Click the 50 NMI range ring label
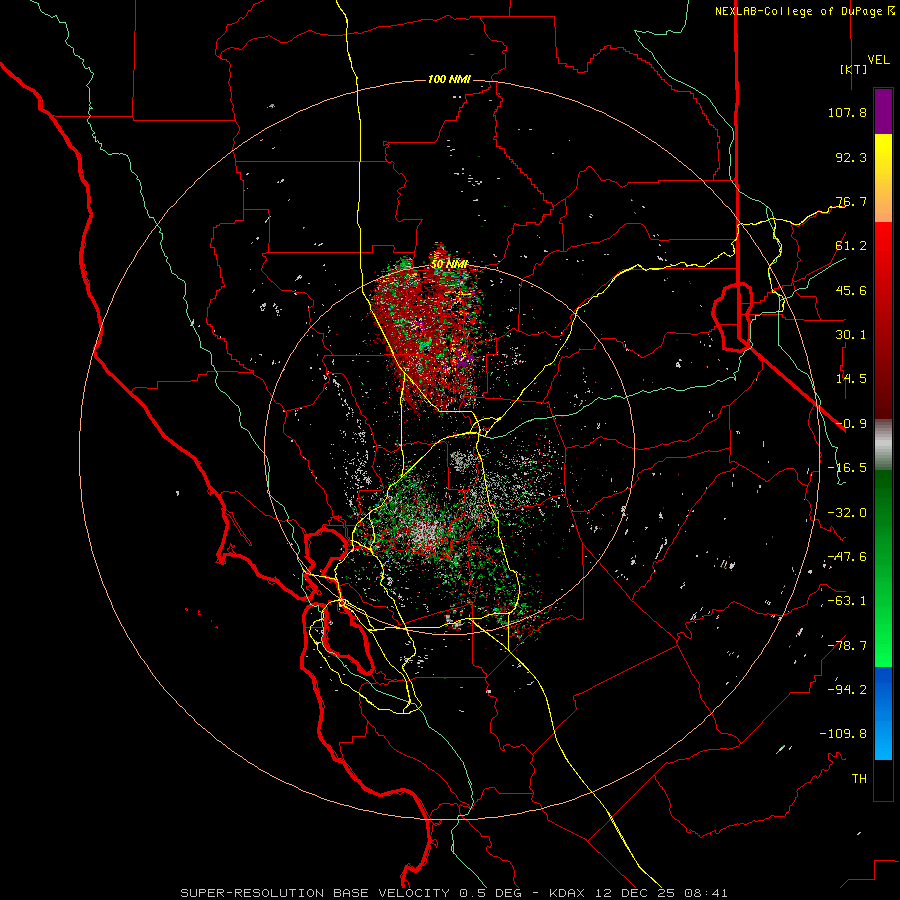The width and height of the screenshot is (900, 900). tap(449, 264)
